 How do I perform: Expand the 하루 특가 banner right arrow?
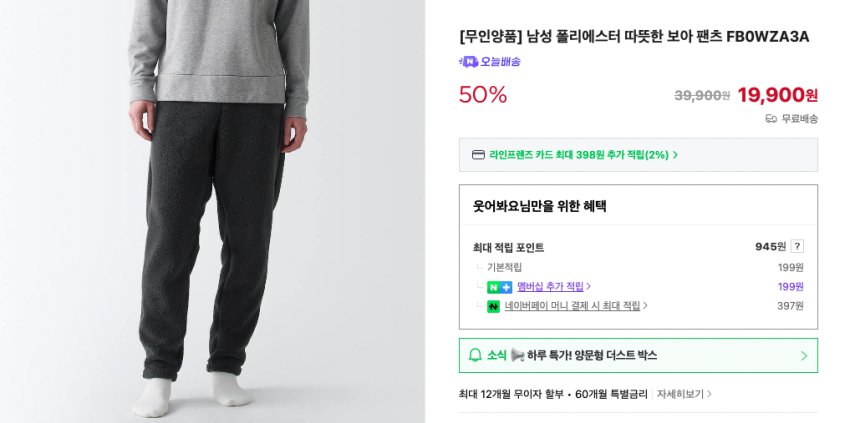coord(803,355)
